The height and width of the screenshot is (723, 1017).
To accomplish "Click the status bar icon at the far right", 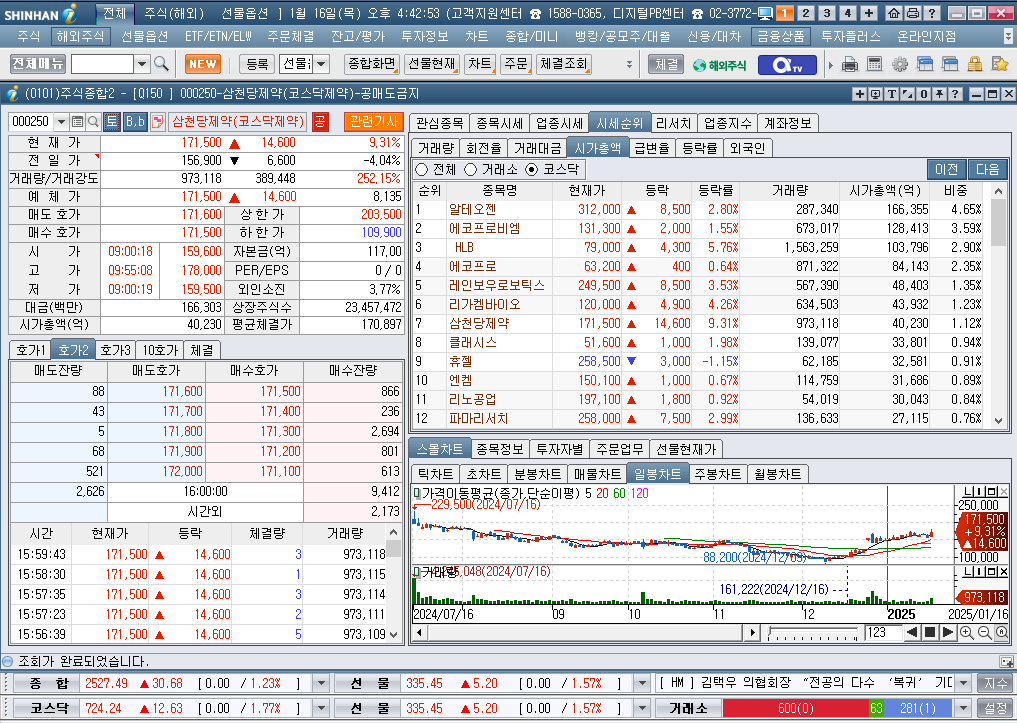I will 1006,661.
